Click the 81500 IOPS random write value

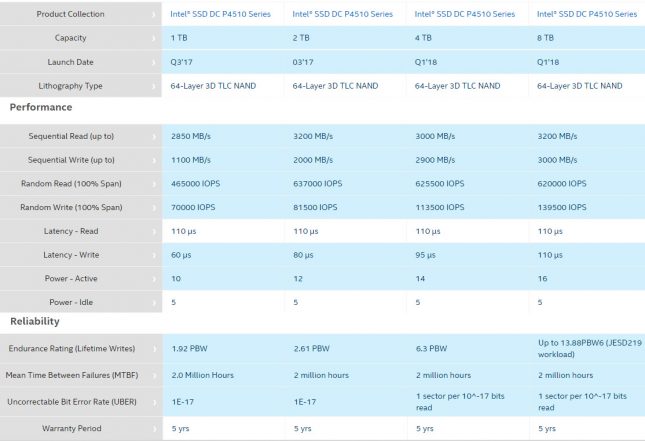316,207
